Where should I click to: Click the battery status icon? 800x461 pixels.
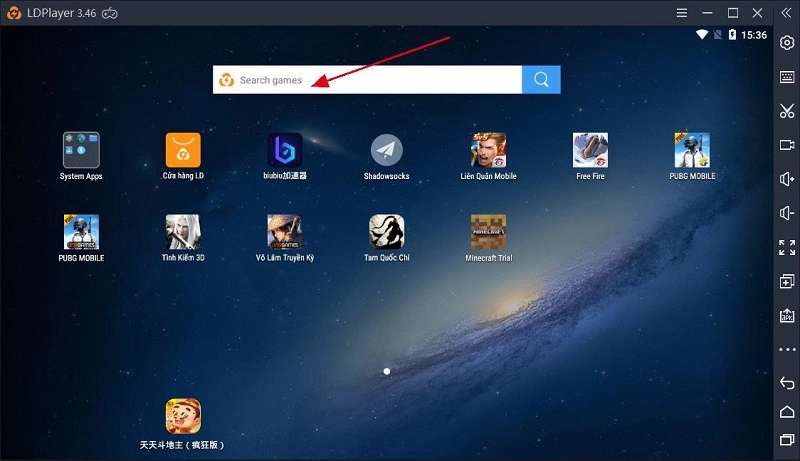click(x=733, y=34)
